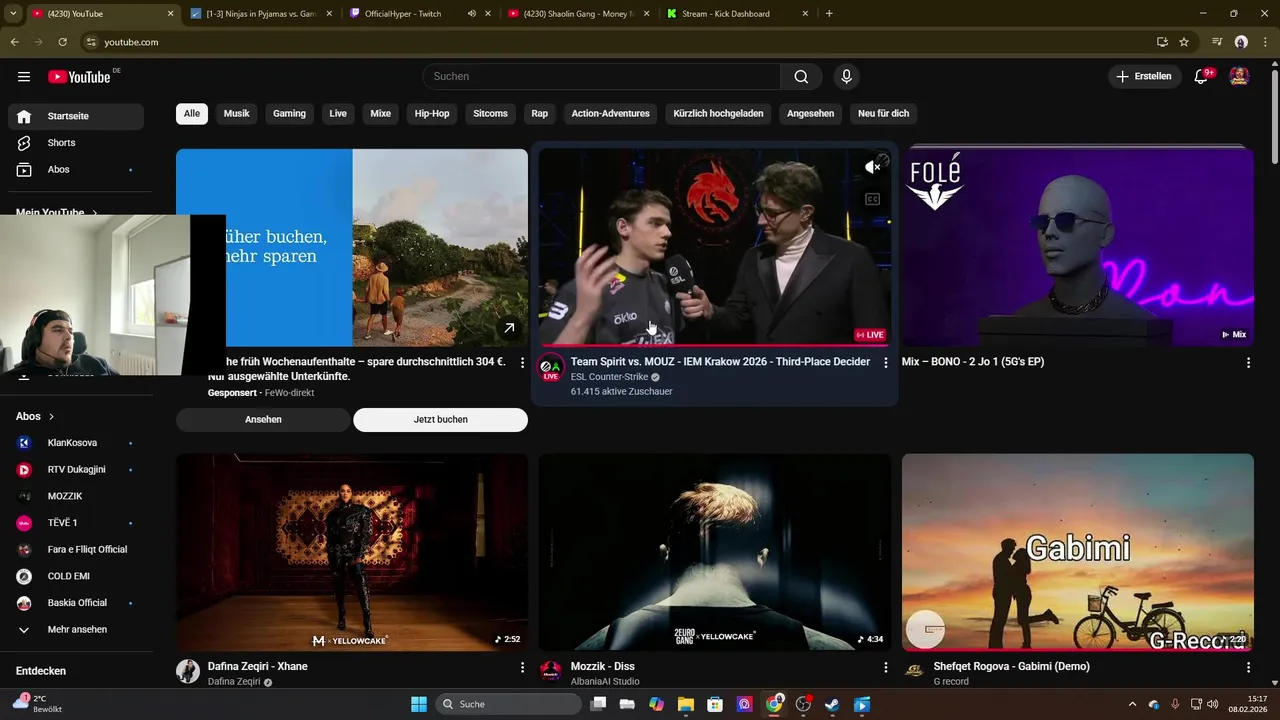Expand Mehr ansehen in subscriptions
The image size is (1280, 720).
click(76, 630)
